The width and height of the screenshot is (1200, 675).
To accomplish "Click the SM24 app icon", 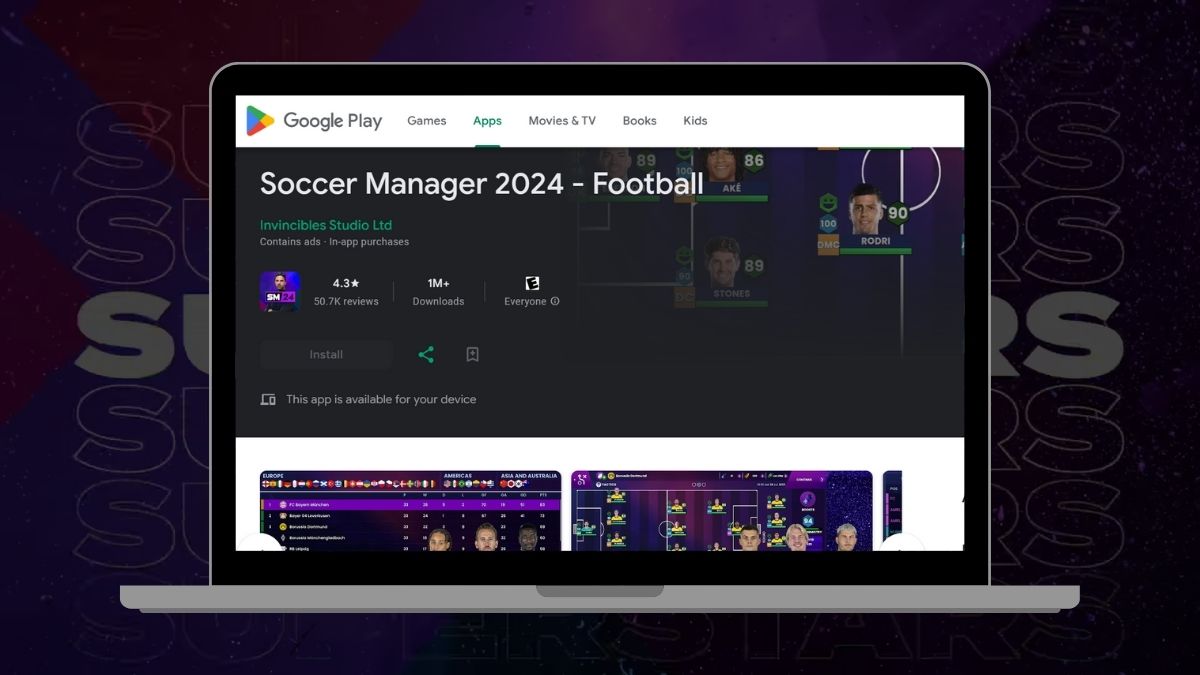I will (x=280, y=292).
